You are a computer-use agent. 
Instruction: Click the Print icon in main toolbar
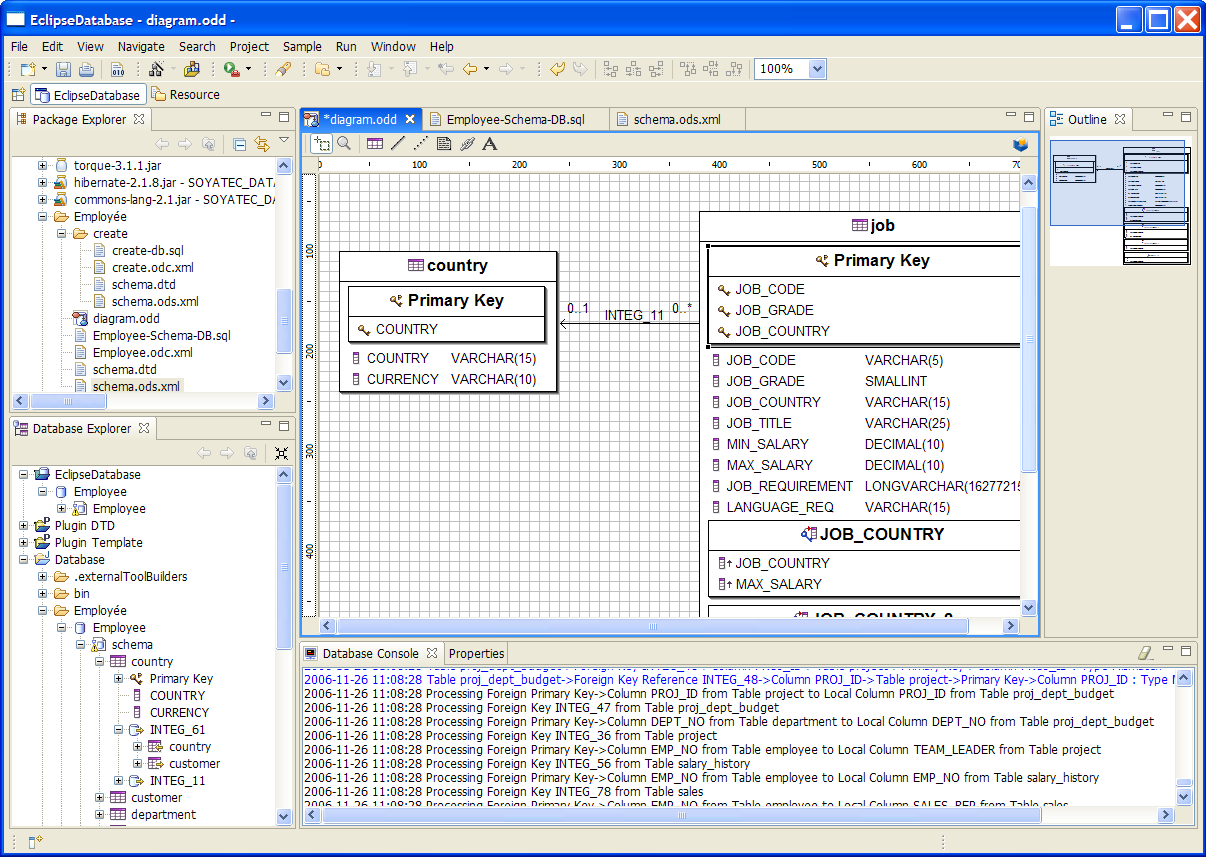point(86,69)
